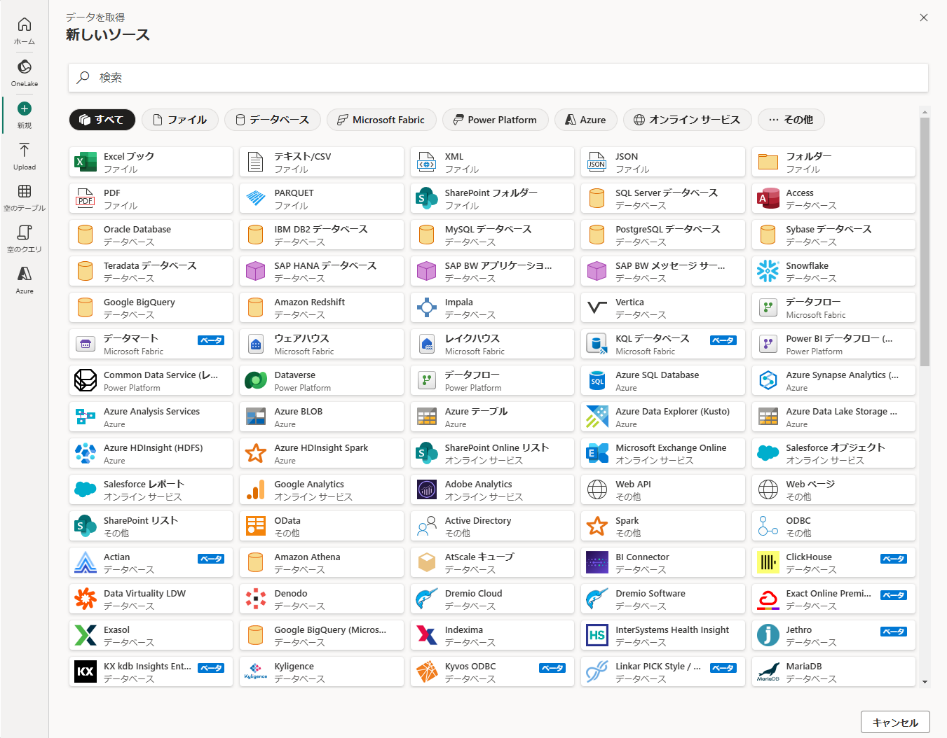Choose the Amazon Redshift source card
Viewport: 947px width, 738px height.
click(322, 307)
